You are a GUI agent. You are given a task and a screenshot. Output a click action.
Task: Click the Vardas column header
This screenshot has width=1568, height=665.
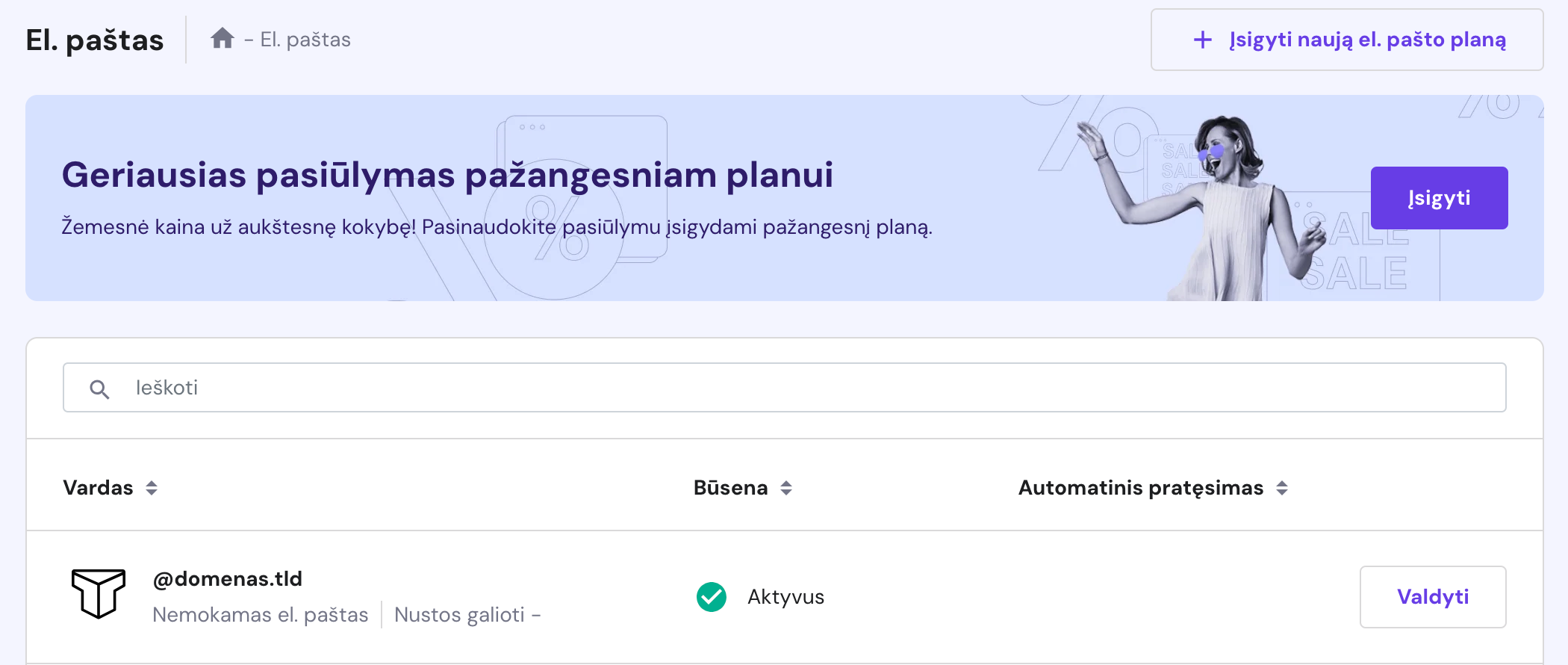[98, 488]
